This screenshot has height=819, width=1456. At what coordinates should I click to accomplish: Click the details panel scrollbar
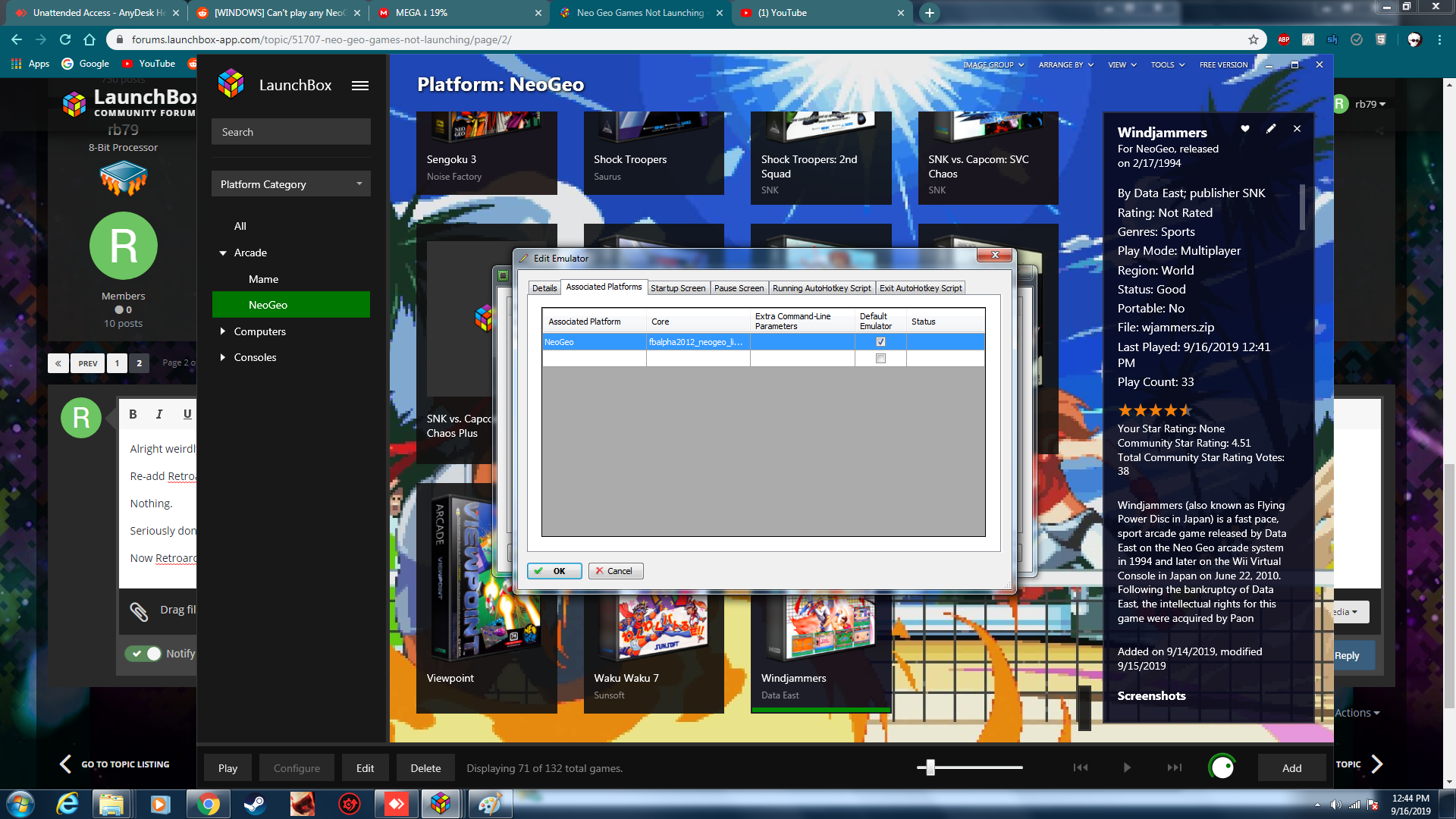(1302, 207)
